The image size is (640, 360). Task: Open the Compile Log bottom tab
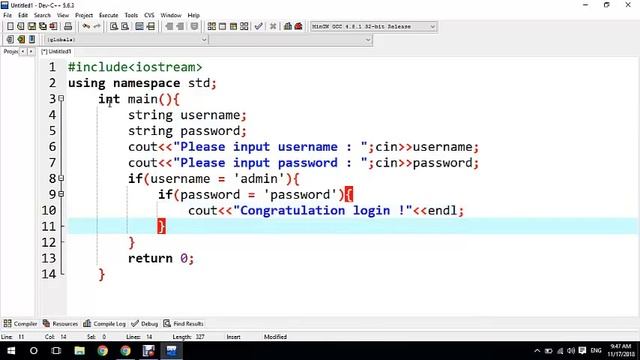[104, 324]
